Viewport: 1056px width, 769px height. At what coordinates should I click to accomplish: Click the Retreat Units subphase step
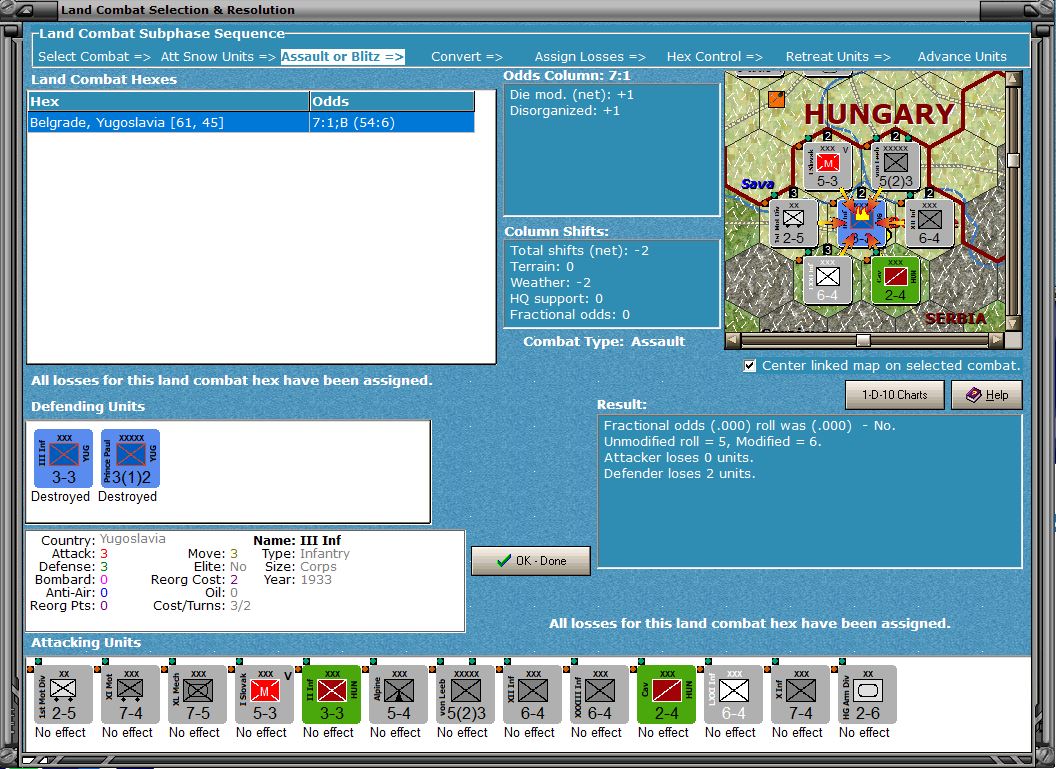pyautogui.click(x=838, y=57)
